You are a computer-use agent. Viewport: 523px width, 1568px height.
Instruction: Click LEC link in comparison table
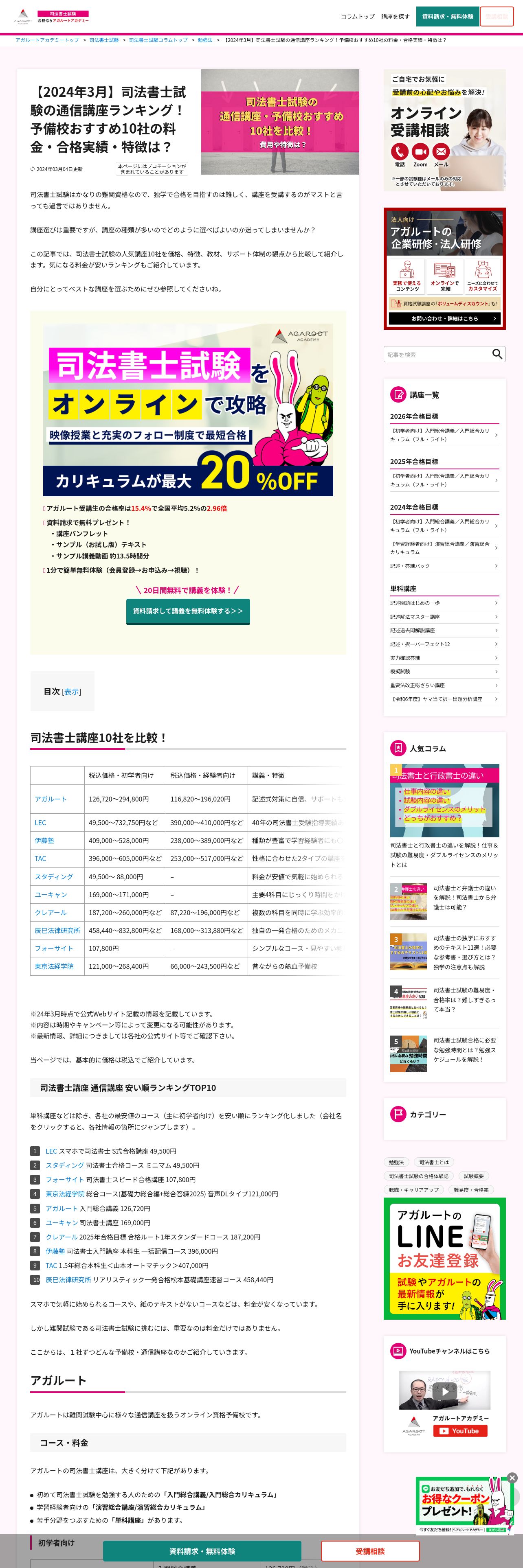click(40, 822)
